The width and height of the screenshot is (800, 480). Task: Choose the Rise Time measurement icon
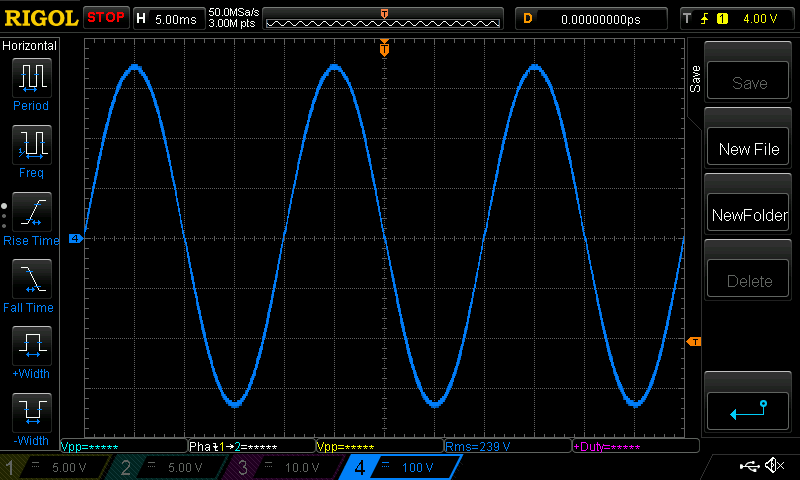[31, 212]
